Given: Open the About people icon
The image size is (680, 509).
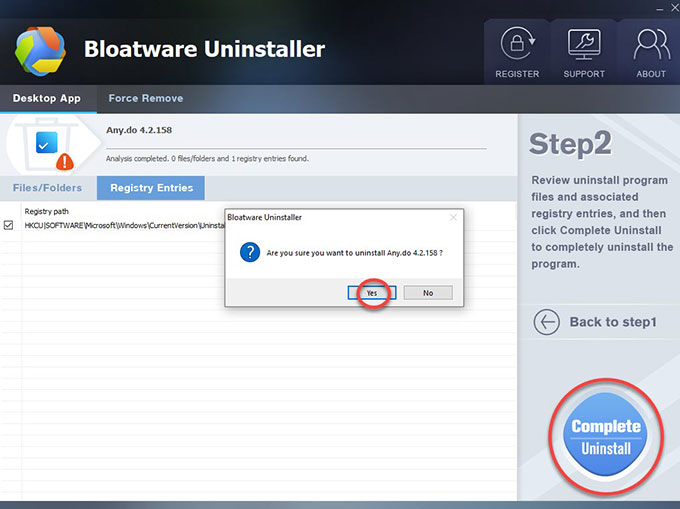Looking at the screenshot, I should [651, 44].
